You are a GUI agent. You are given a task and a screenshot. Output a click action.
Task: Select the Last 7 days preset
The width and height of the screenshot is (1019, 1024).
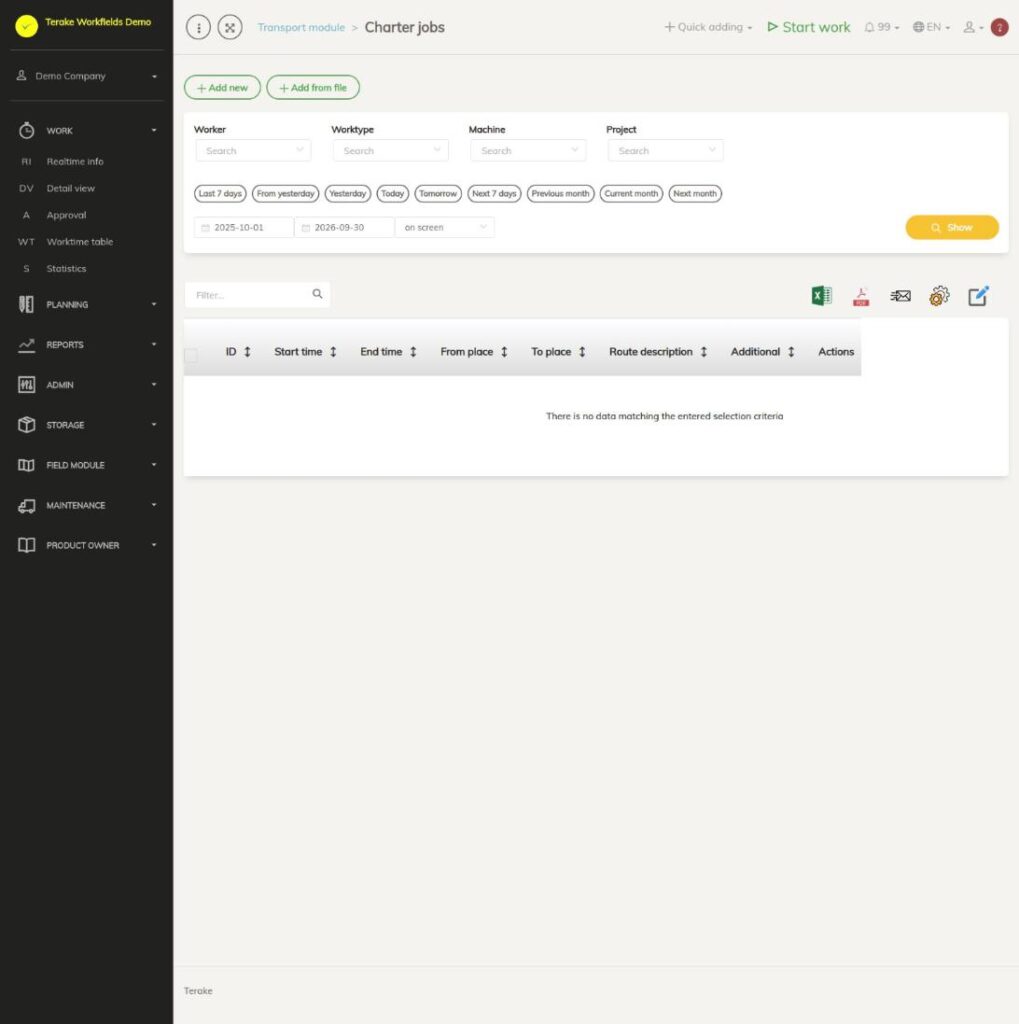click(220, 193)
